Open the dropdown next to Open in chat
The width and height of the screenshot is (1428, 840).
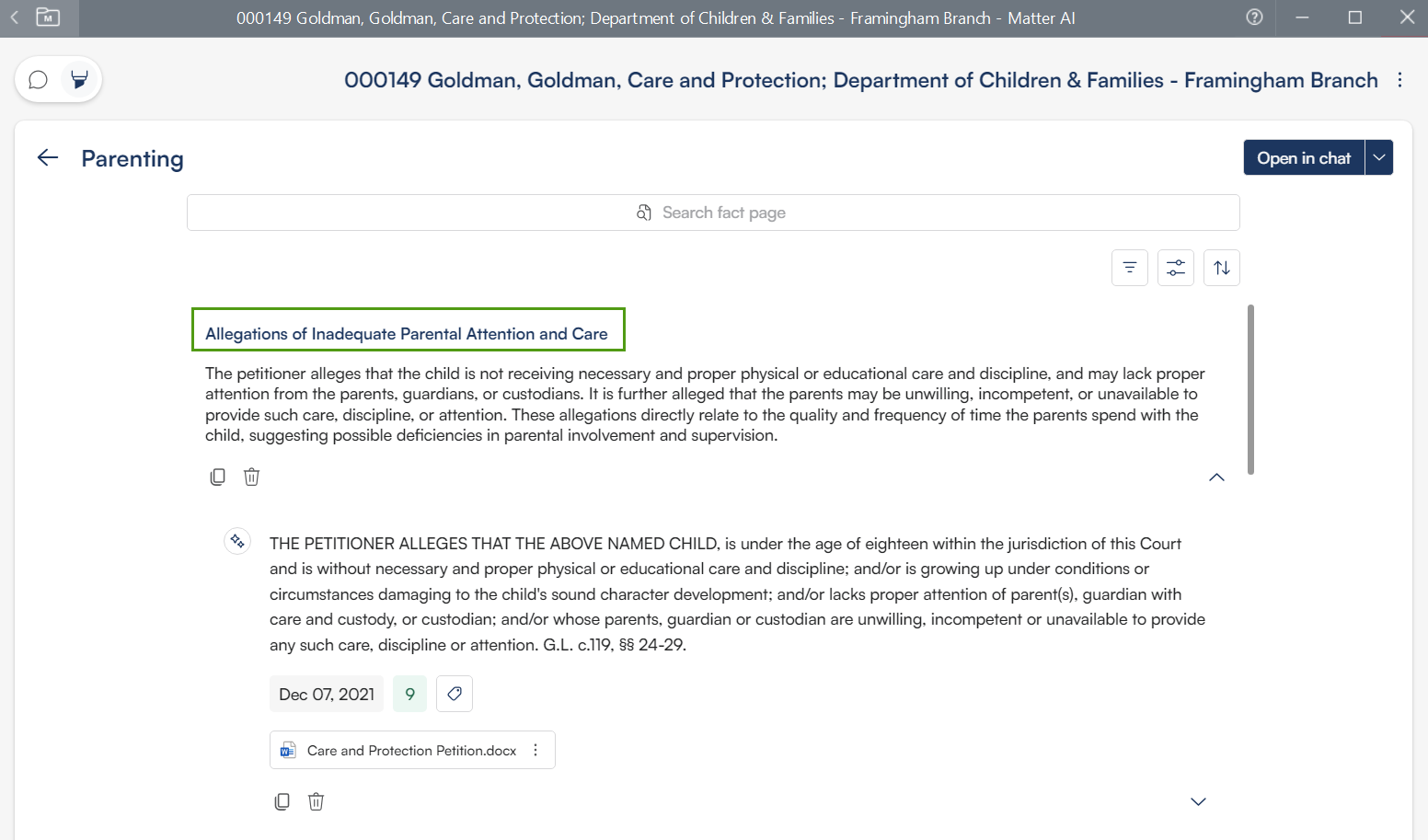point(1378,157)
